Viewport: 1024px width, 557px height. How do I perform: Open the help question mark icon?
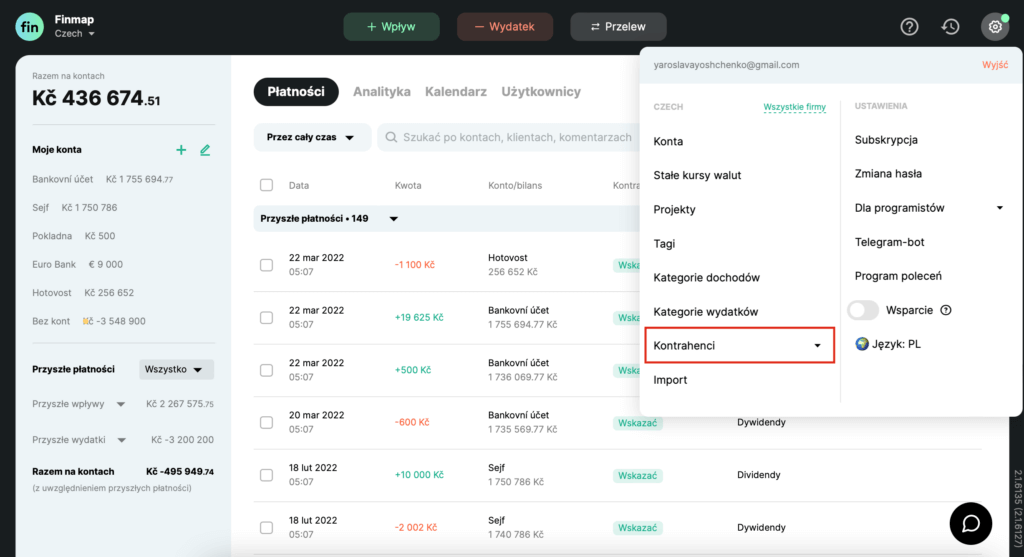[909, 27]
